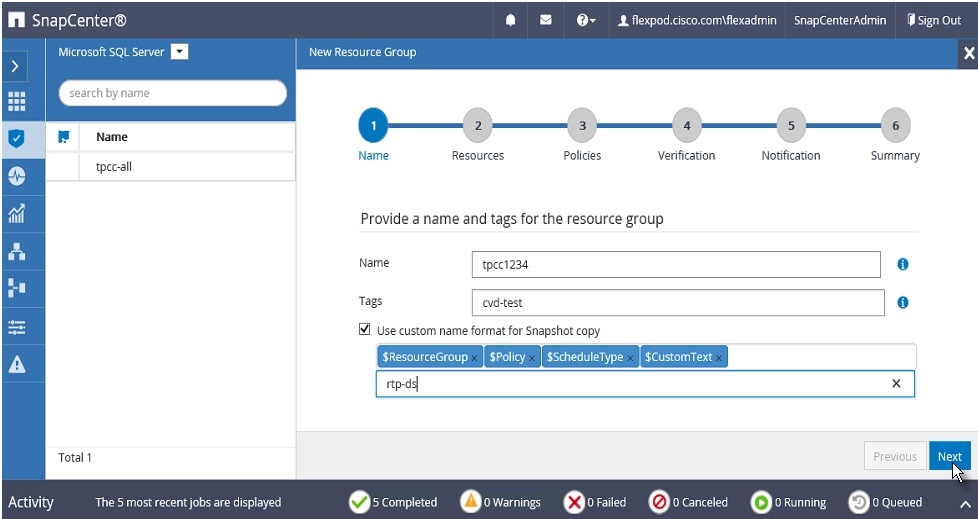Open the Resources shield icon
The width and height of the screenshot is (978, 519).
[x=16, y=138]
